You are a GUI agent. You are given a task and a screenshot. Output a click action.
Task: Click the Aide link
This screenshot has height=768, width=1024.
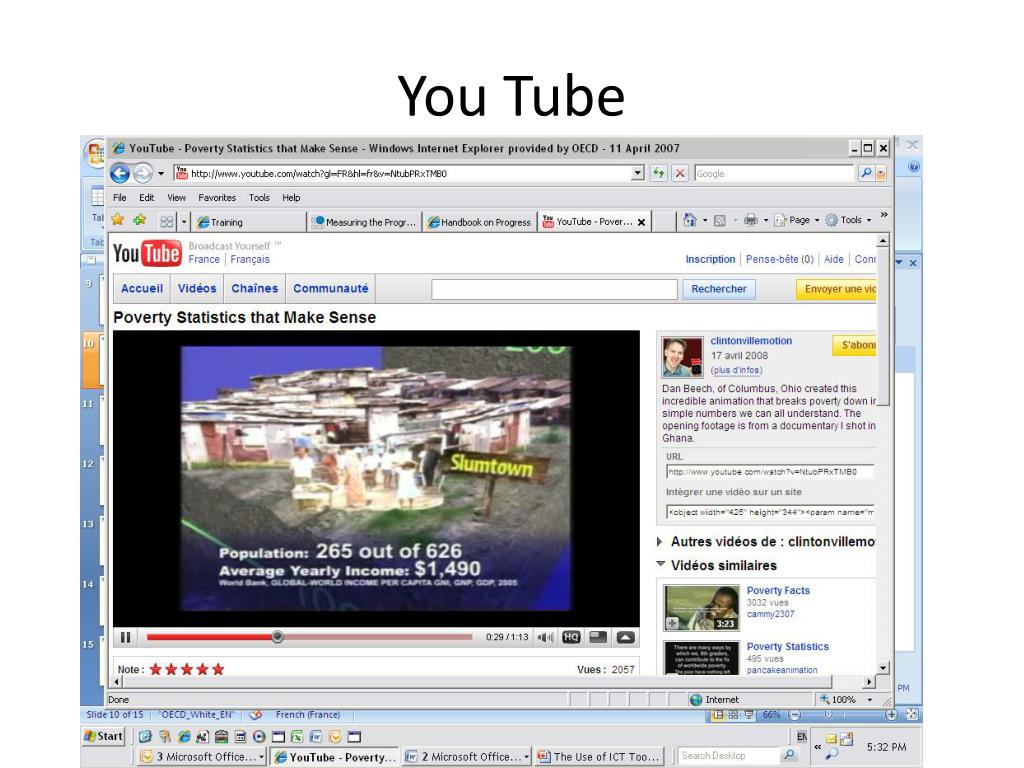833,259
